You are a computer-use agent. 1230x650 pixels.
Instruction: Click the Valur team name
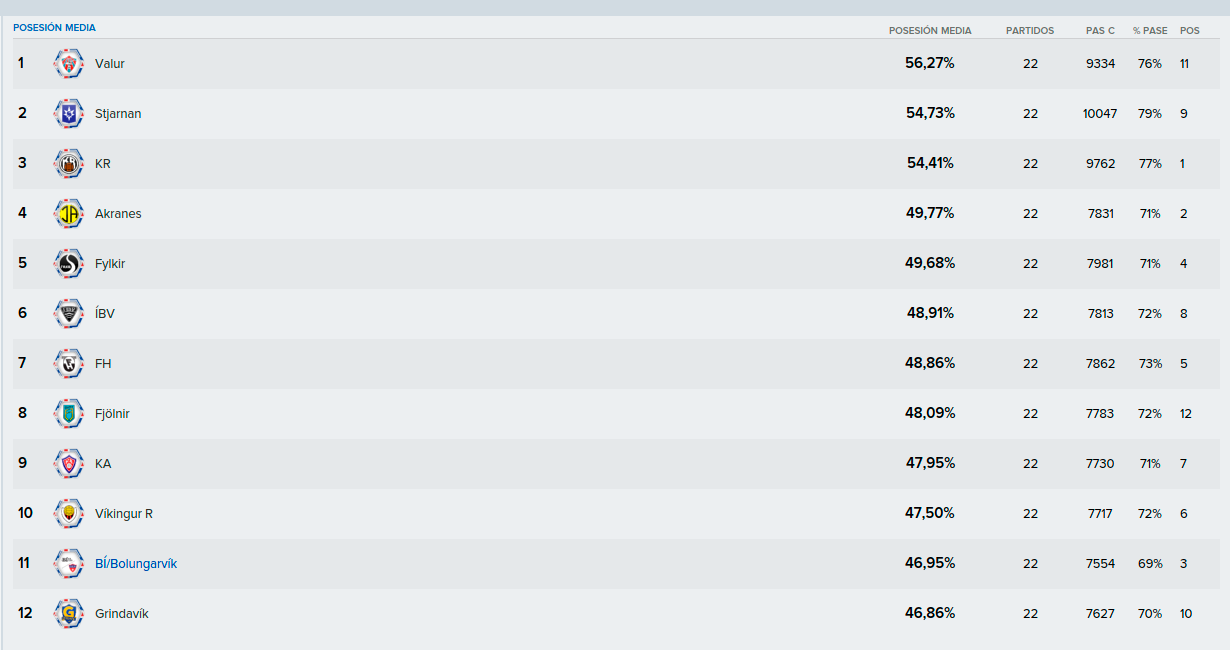tap(110, 64)
